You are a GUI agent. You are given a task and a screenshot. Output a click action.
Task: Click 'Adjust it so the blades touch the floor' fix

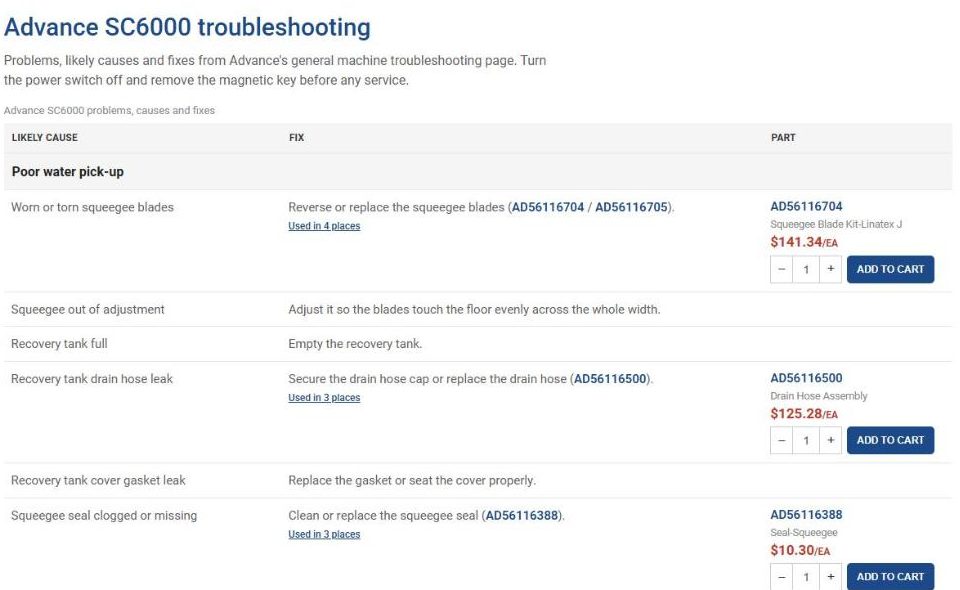pyautogui.click(x=474, y=310)
